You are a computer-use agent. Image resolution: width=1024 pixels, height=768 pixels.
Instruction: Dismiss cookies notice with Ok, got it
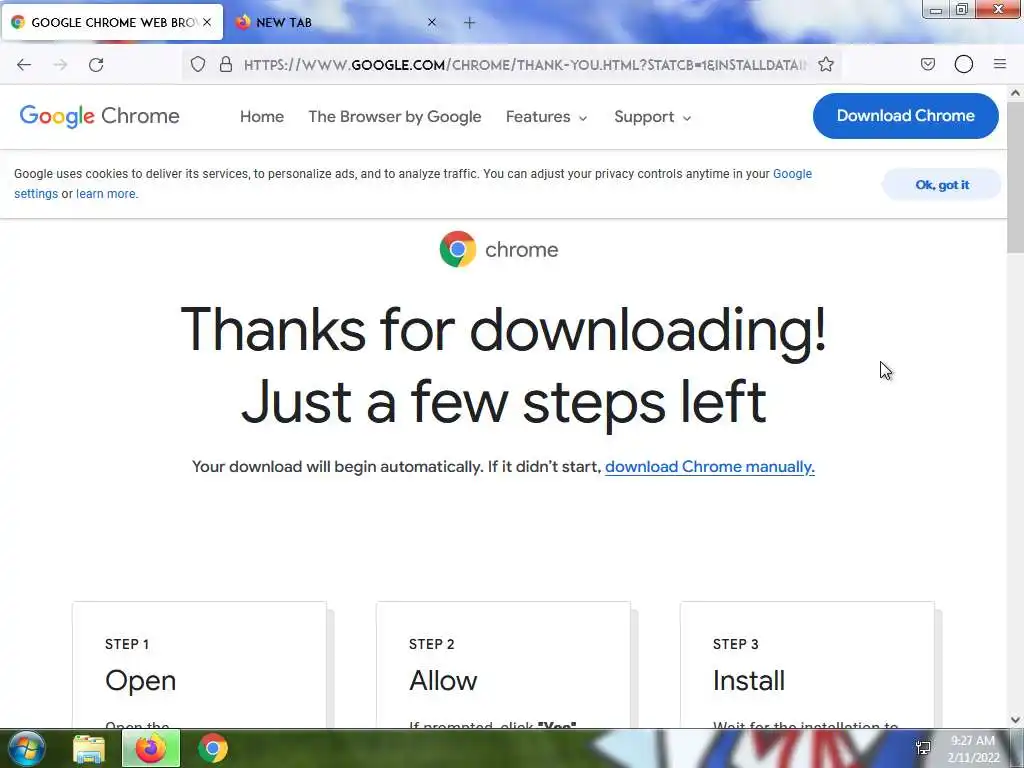point(942,185)
